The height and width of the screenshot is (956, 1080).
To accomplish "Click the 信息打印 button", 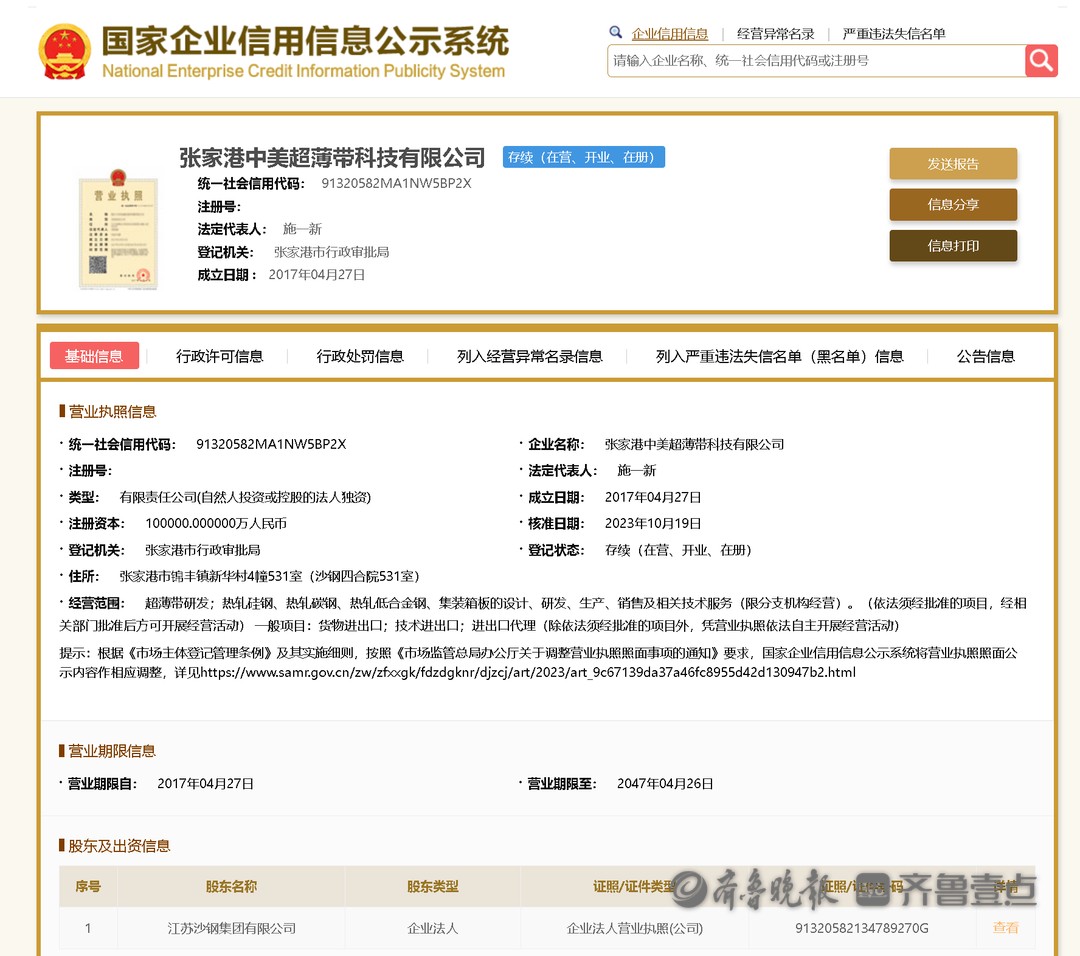I will point(953,246).
